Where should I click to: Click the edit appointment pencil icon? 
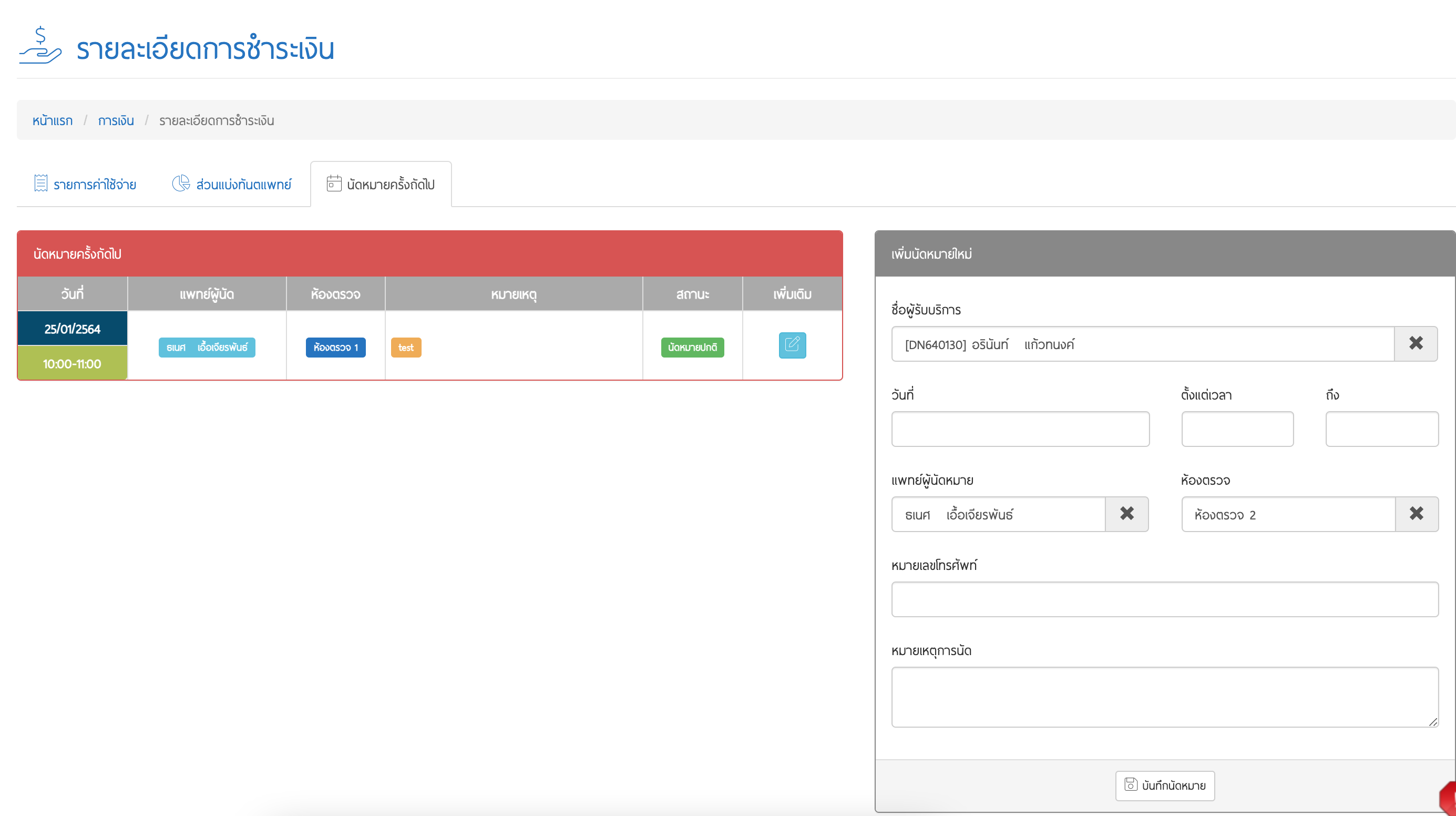pyautogui.click(x=792, y=345)
